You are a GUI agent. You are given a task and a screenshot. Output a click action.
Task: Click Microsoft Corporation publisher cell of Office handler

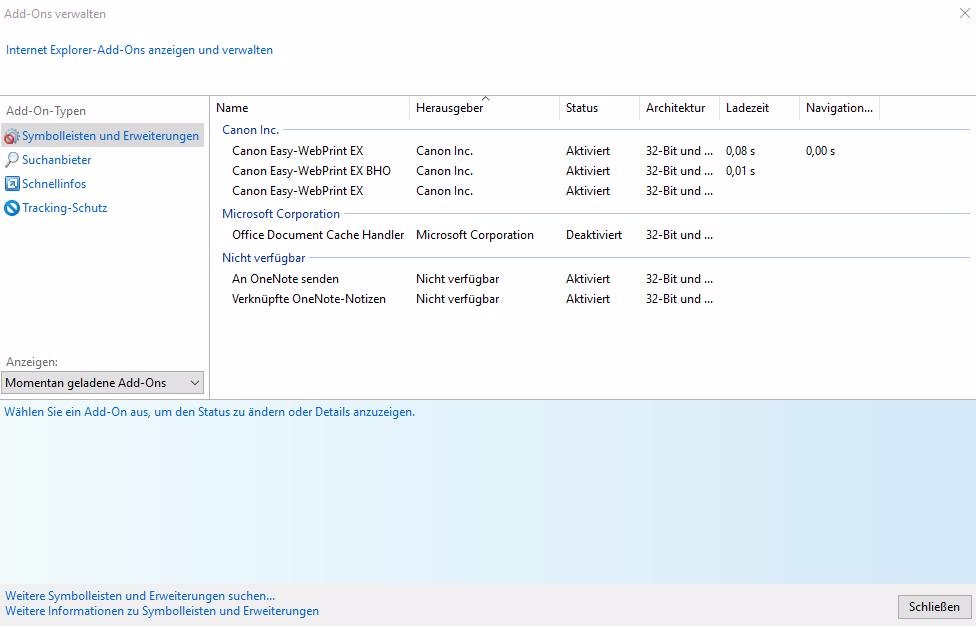click(x=475, y=235)
